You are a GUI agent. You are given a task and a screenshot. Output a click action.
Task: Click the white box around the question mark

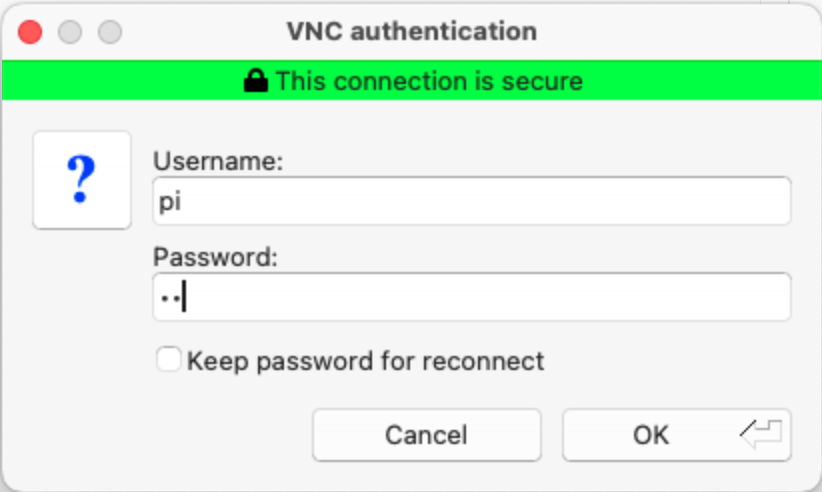82,180
